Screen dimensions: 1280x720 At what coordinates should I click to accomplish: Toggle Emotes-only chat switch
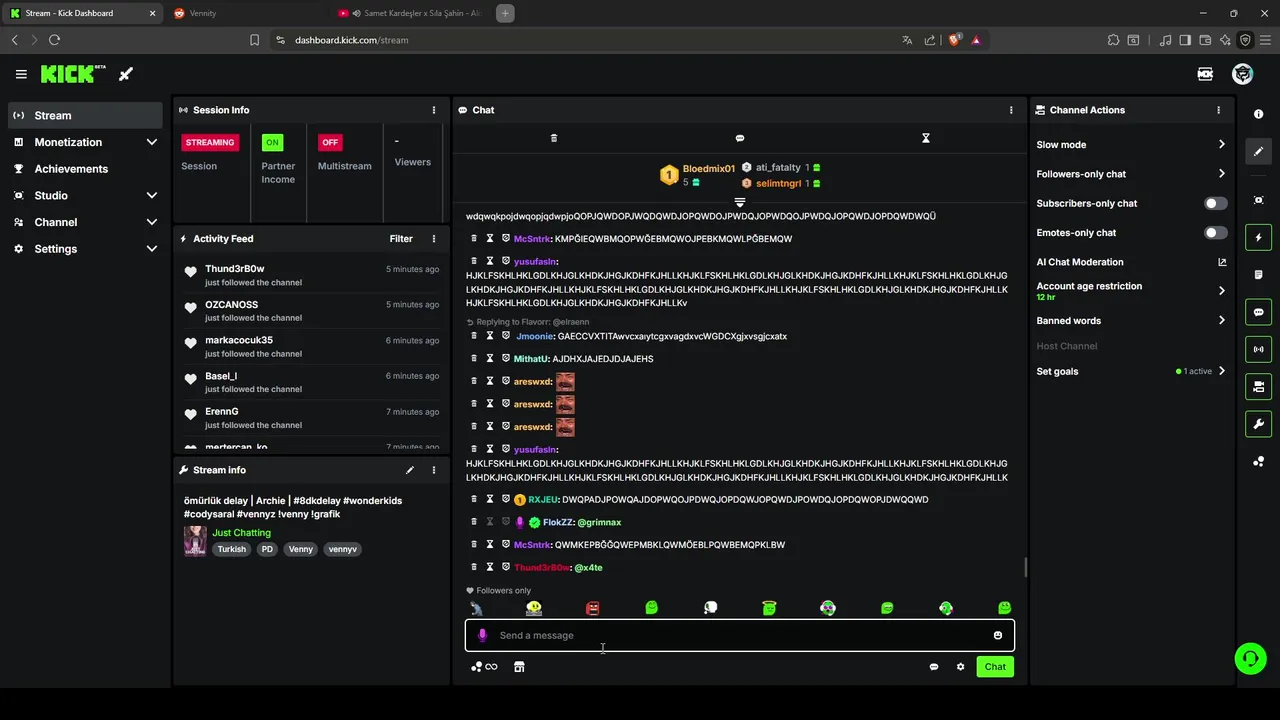coord(1215,233)
